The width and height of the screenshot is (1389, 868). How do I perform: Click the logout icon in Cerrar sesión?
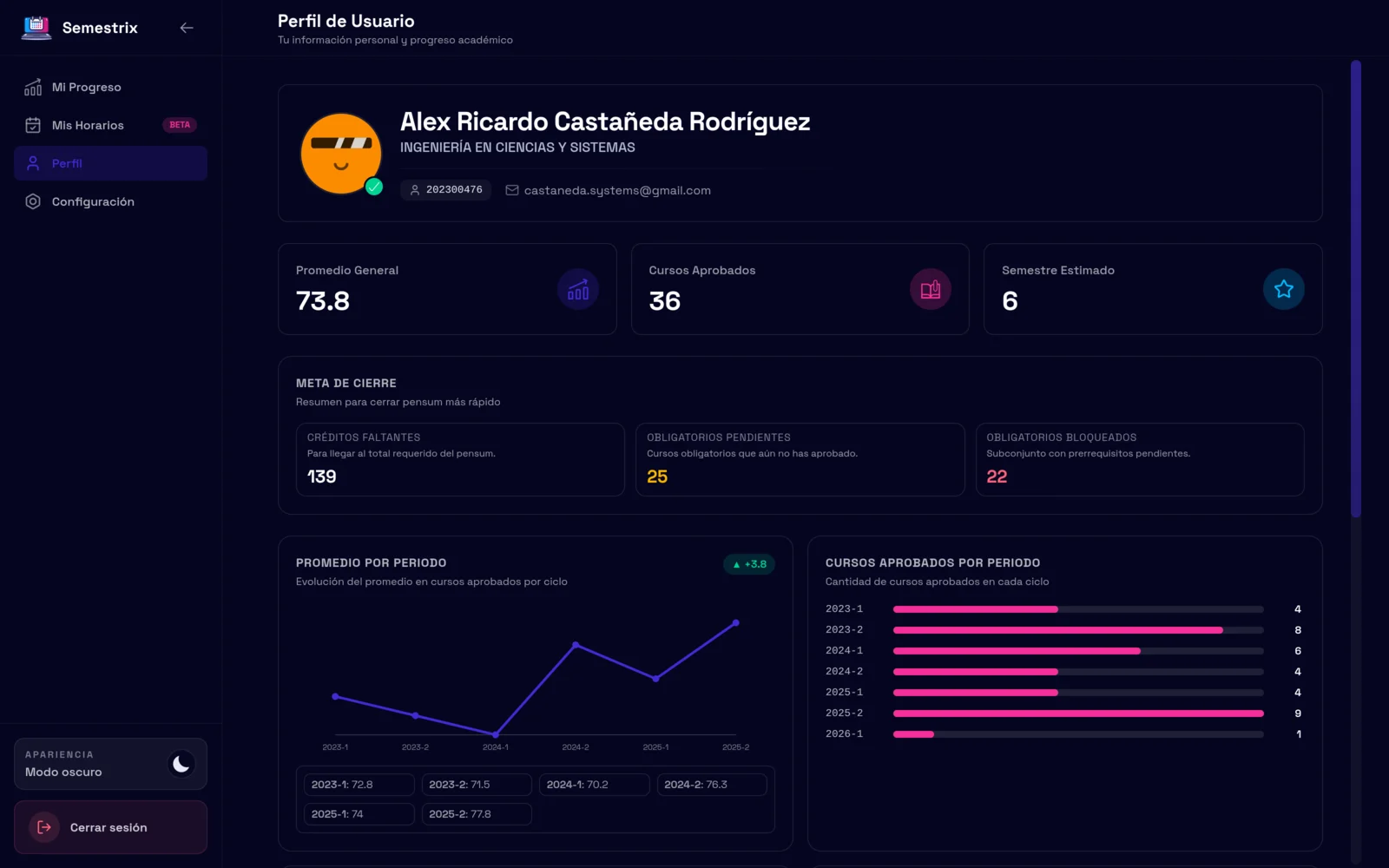[44, 827]
